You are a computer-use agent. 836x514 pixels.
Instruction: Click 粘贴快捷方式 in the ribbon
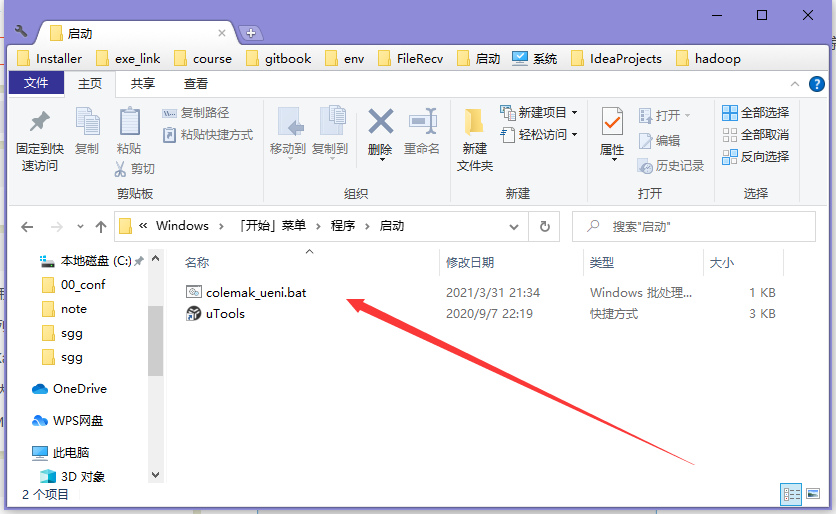[208, 135]
